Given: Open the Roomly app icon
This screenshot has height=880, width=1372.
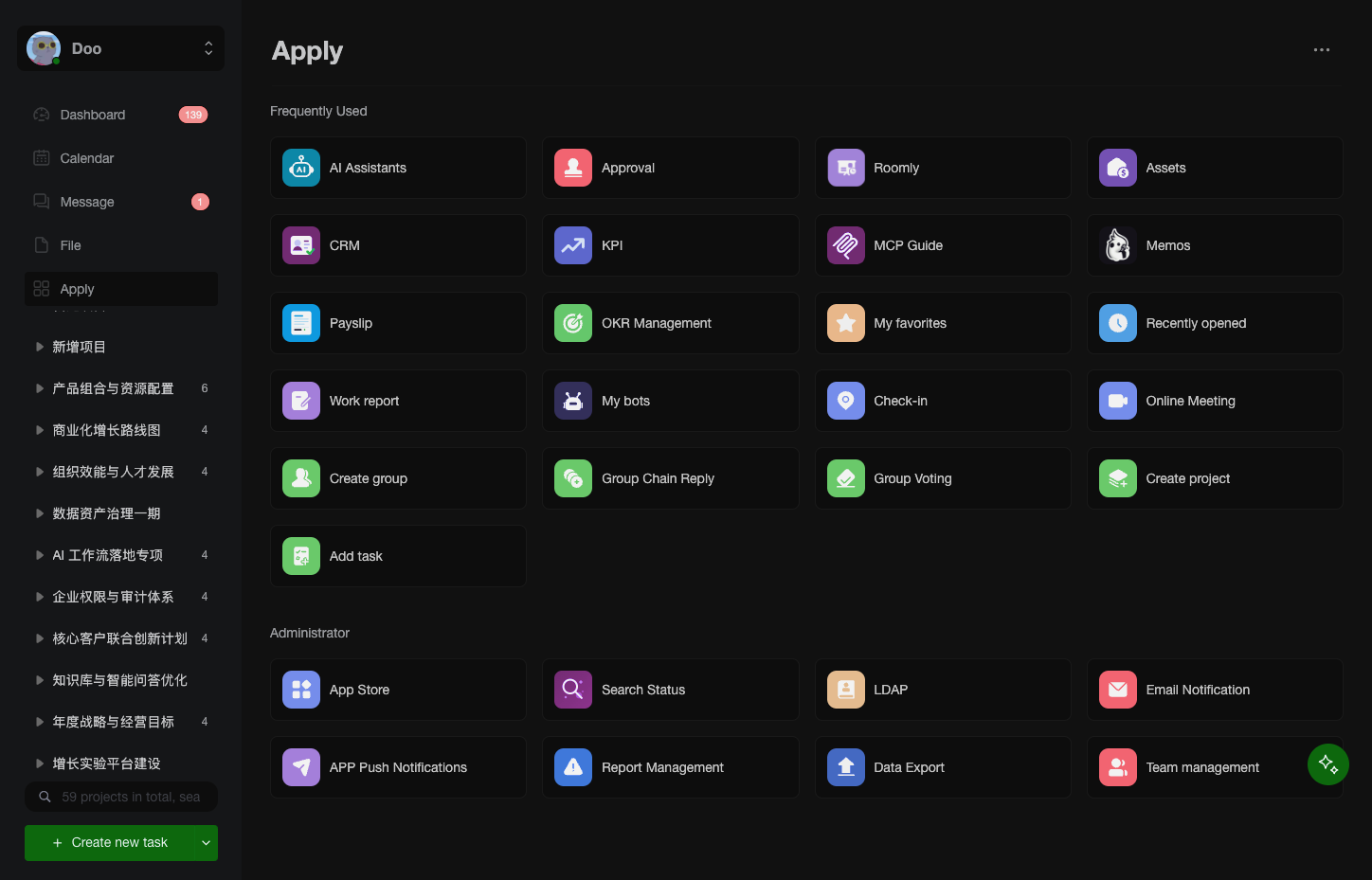Looking at the screenshot, I should click(846, 168).
